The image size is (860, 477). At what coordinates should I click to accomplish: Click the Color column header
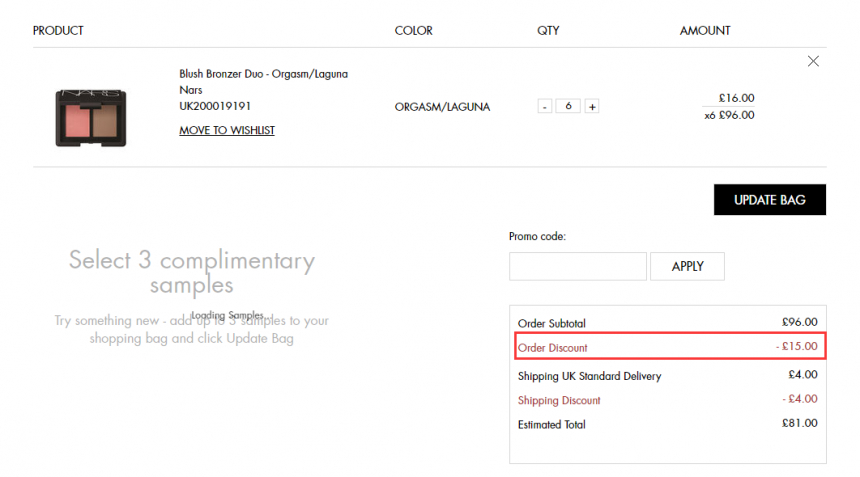click(x=414, y=31)
